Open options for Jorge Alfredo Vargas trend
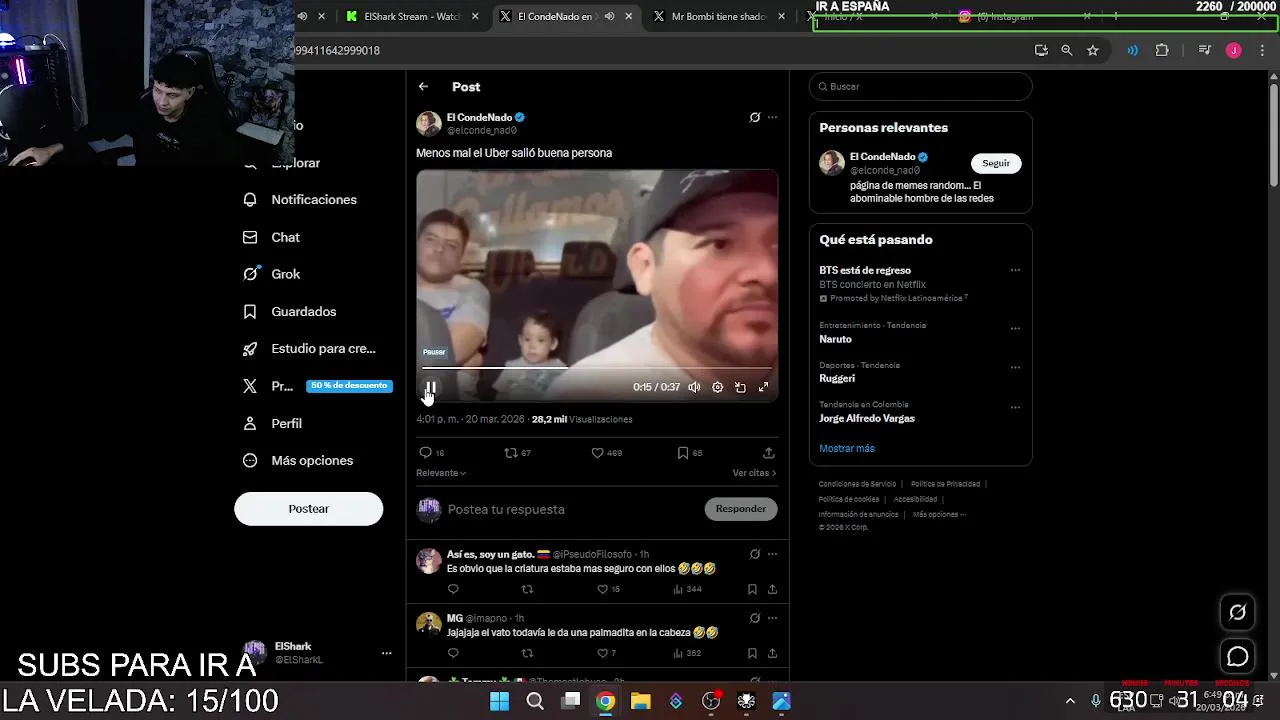 [x=1015, y=408]
